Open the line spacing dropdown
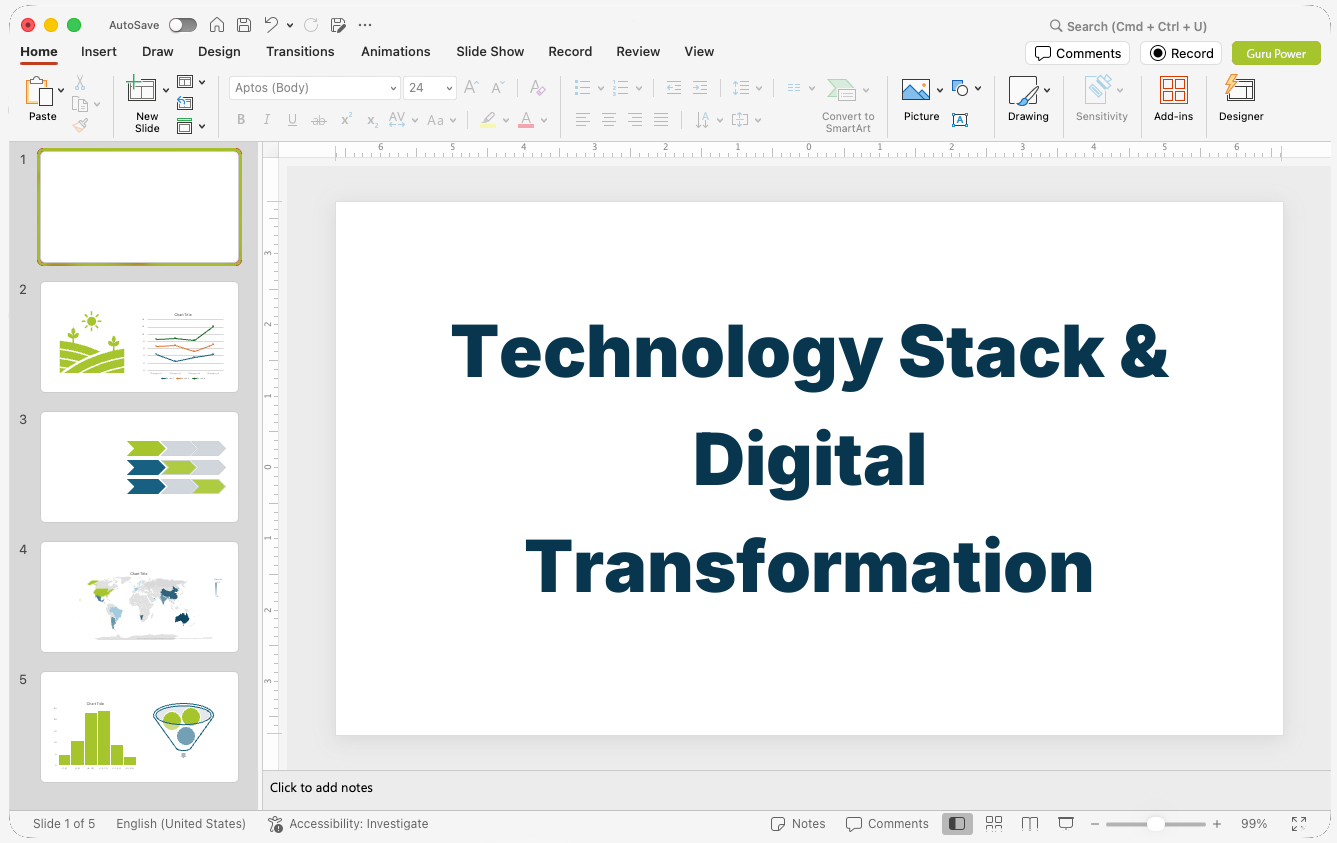The width and height of the screenshot is (1337, 843). (x=747, y=88)
